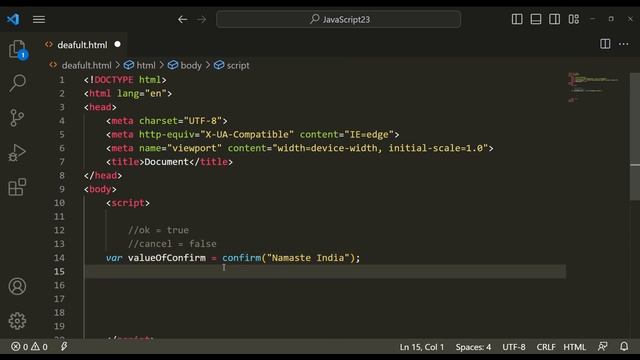The image size is (640, 360).
Task: Go back with the left arrow
Action: tap(182, 19)
